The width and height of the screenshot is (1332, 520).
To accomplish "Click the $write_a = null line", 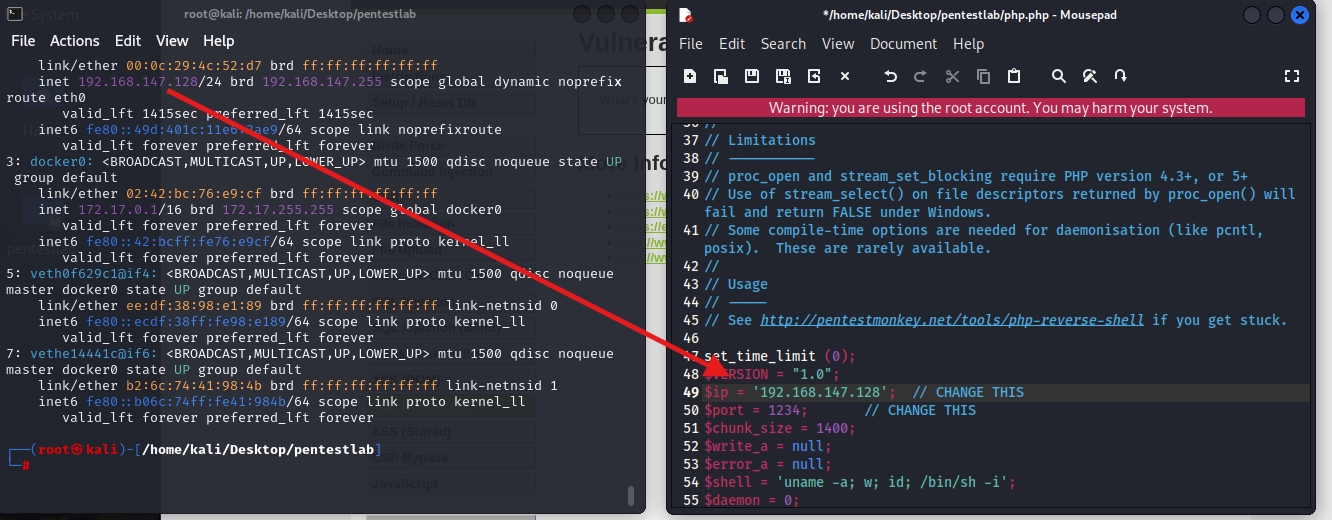I will point(768,446).
